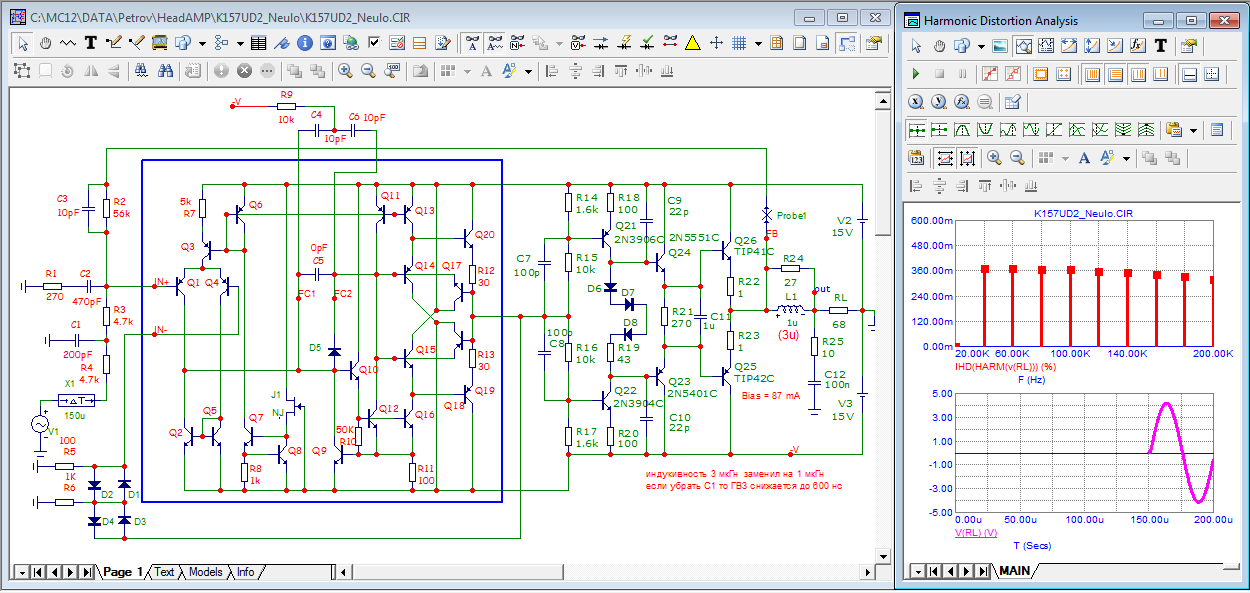Screen dimensions: 1250x593
Task: Click the Pan hand tool in the schematic toolbar
Action: [45, 43]
